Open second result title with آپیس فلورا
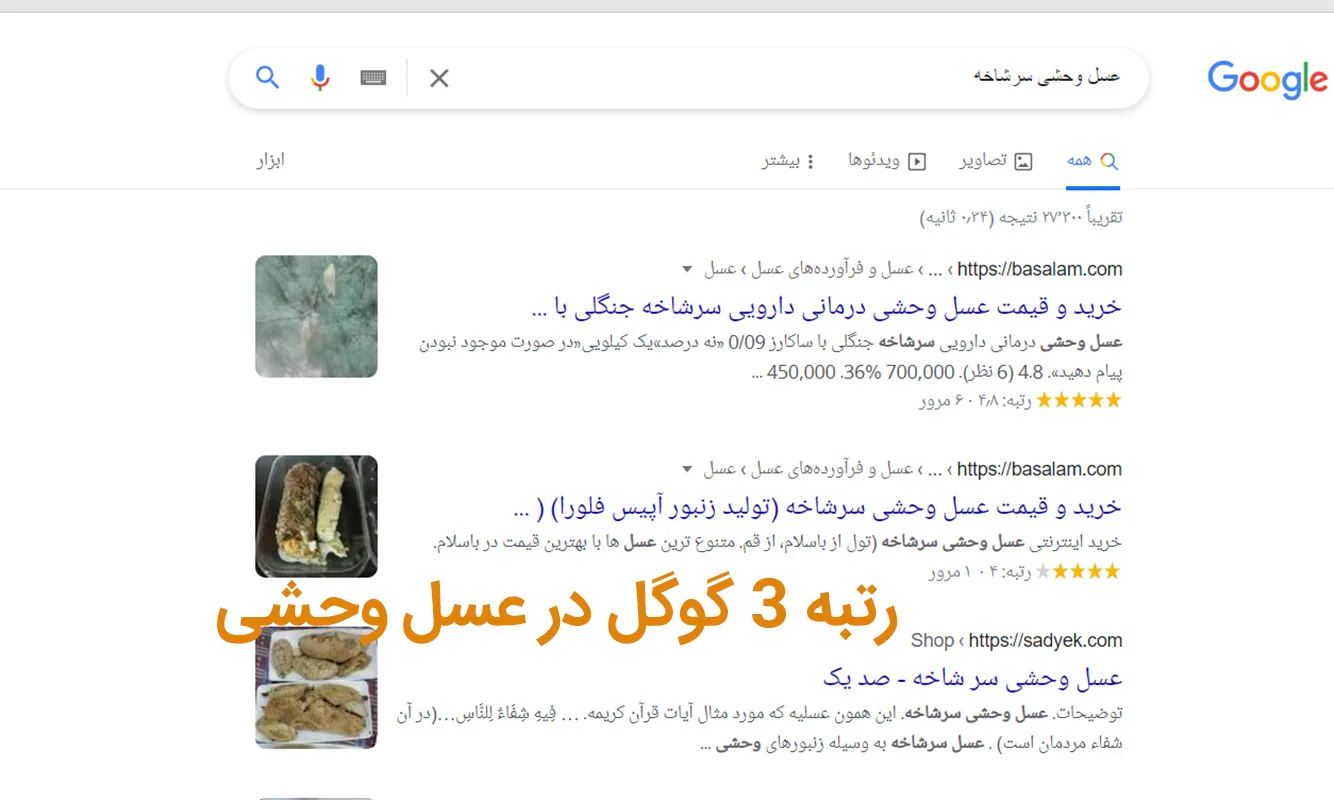 [x=816, y=507]
